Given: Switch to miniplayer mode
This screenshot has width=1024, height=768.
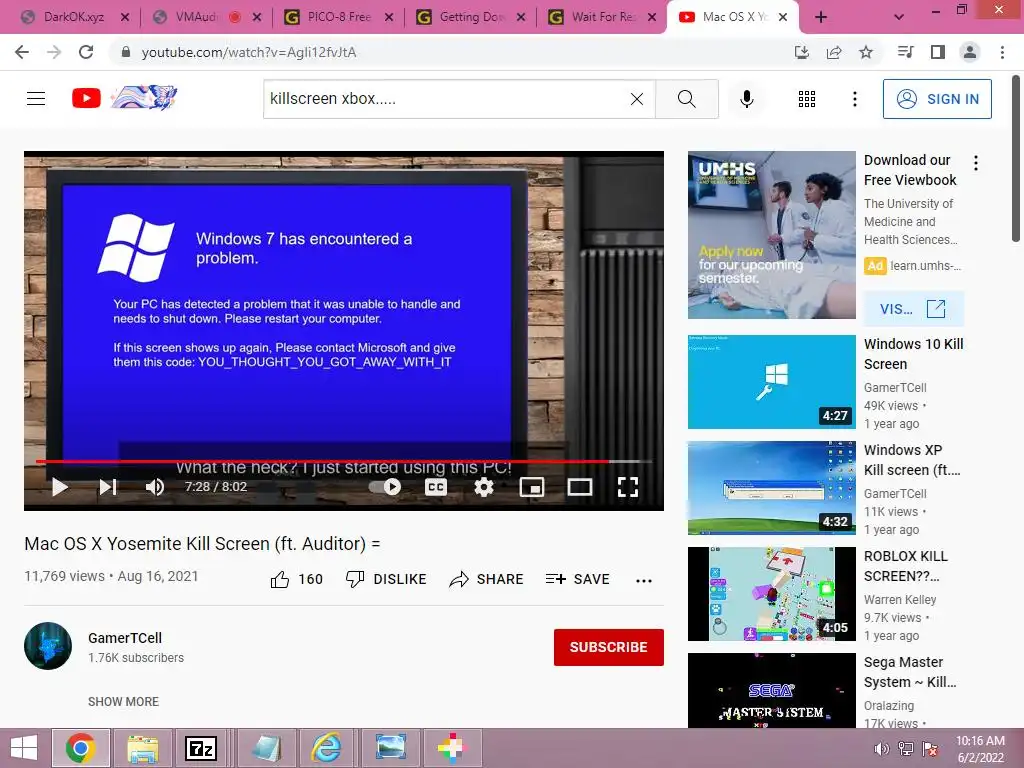Looking at the screenshot, I should point(532,487).
